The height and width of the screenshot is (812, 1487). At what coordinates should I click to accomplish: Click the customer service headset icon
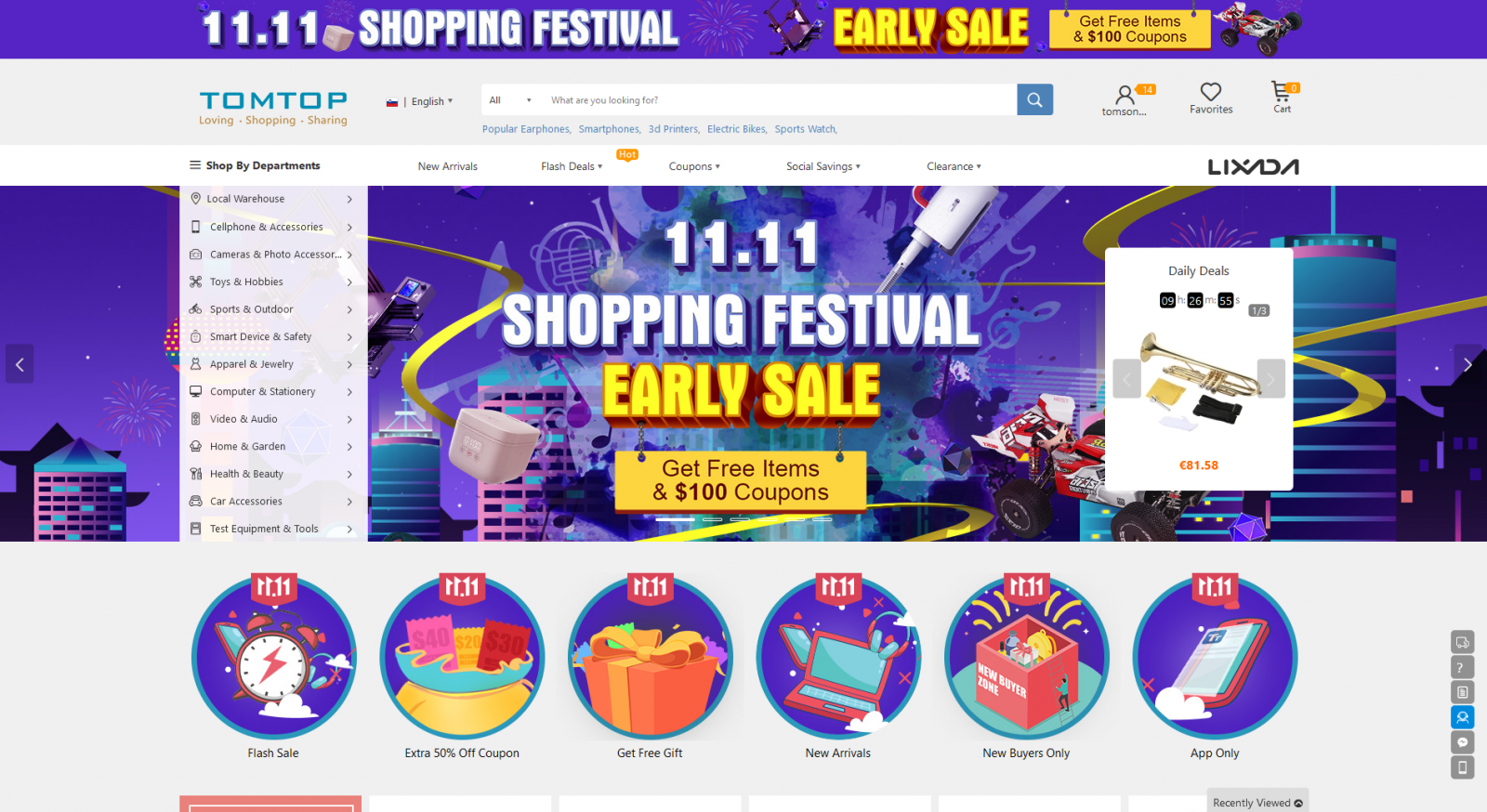pyautogui.click(x=1462, y=717)
